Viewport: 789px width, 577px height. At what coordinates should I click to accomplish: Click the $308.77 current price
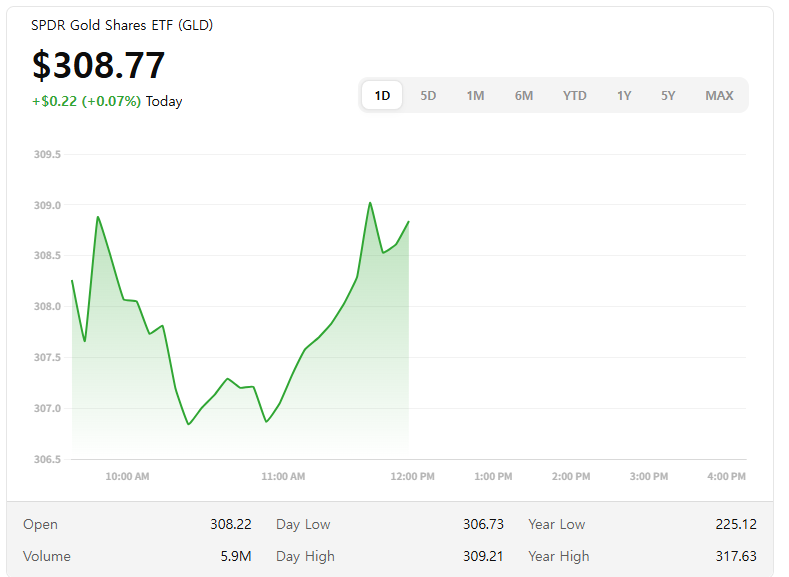(99, 65)
